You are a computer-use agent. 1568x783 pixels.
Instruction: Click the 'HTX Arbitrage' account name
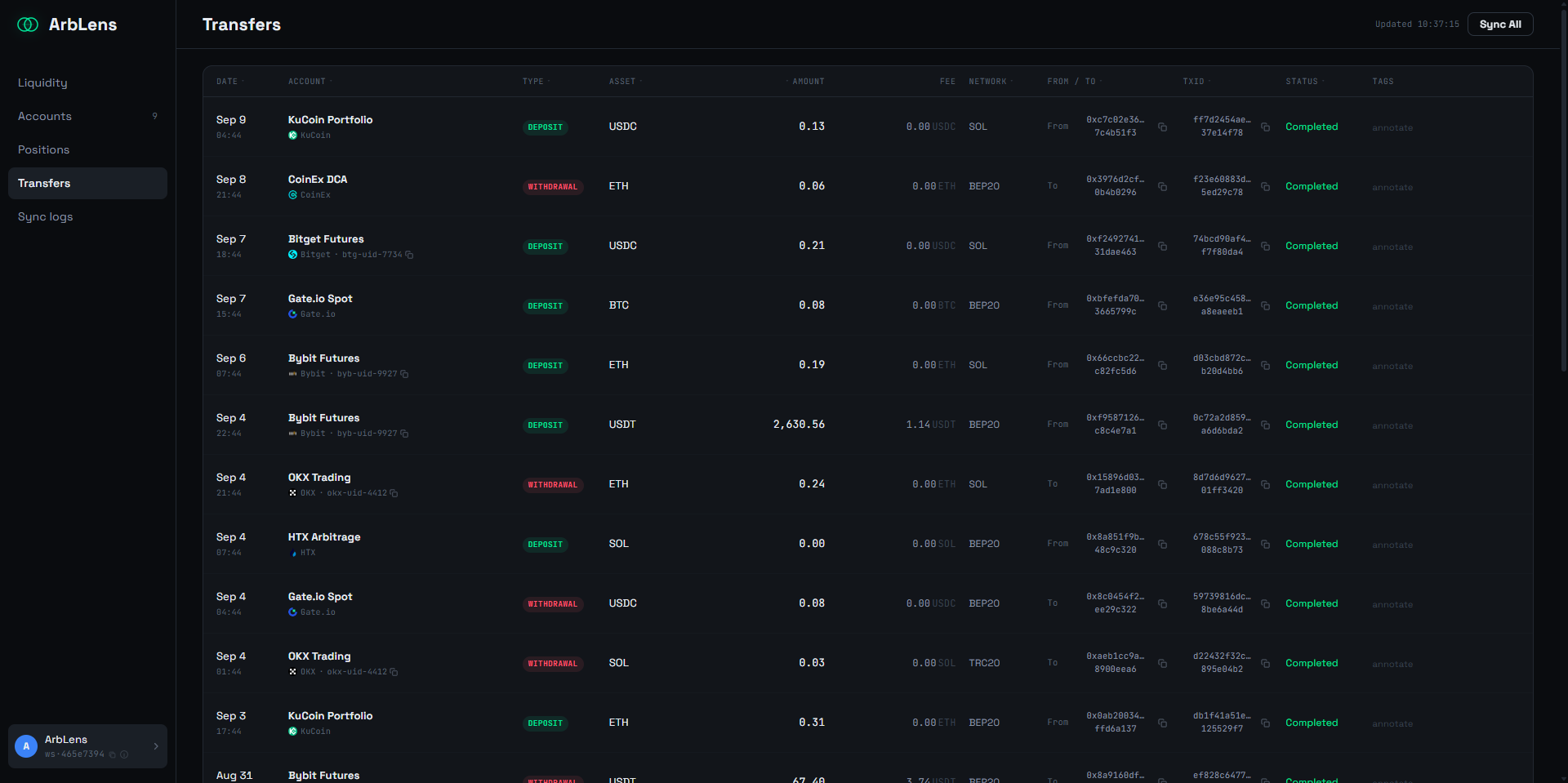pos(324,537)
